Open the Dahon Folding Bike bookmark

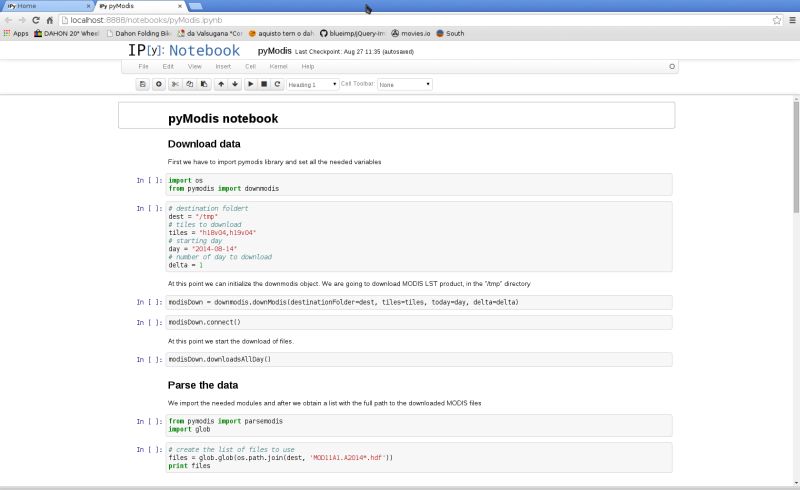coord(138,33)
